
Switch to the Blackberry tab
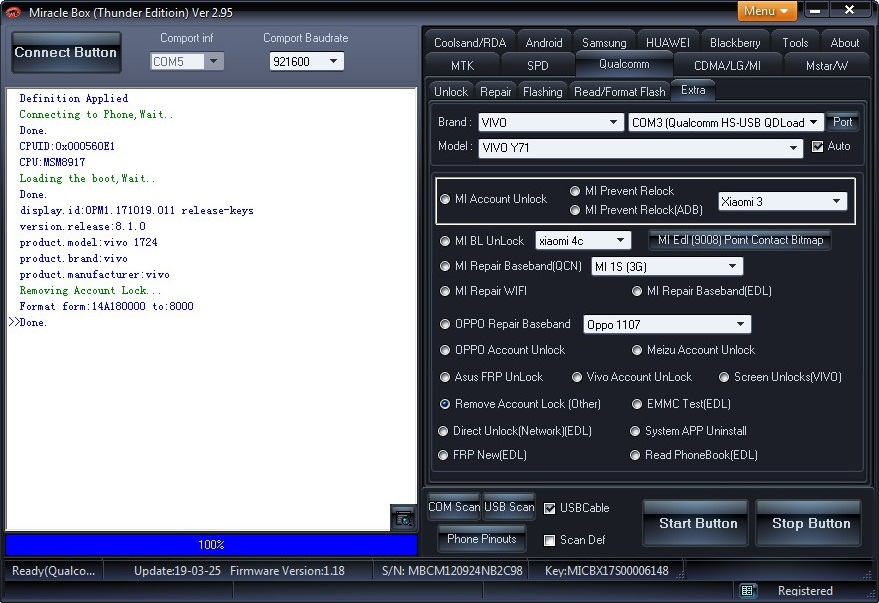(735, 43)
